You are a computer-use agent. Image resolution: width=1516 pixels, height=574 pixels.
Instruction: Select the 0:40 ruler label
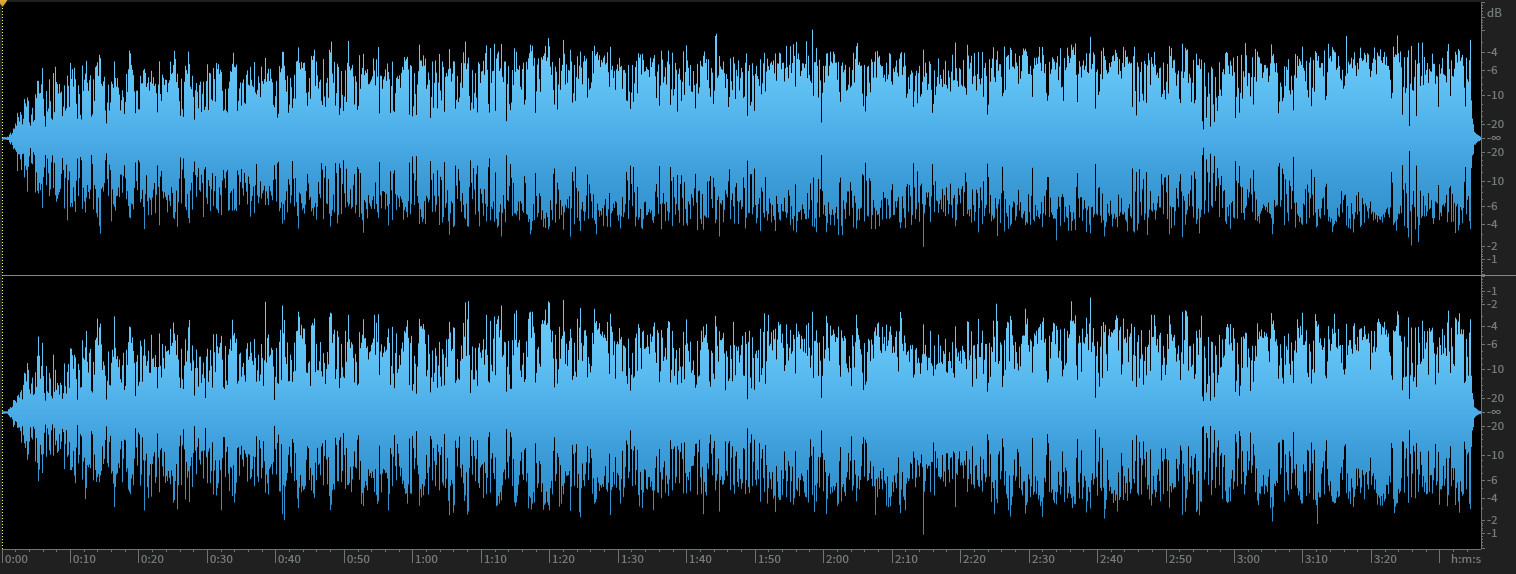tap(290, 559)
